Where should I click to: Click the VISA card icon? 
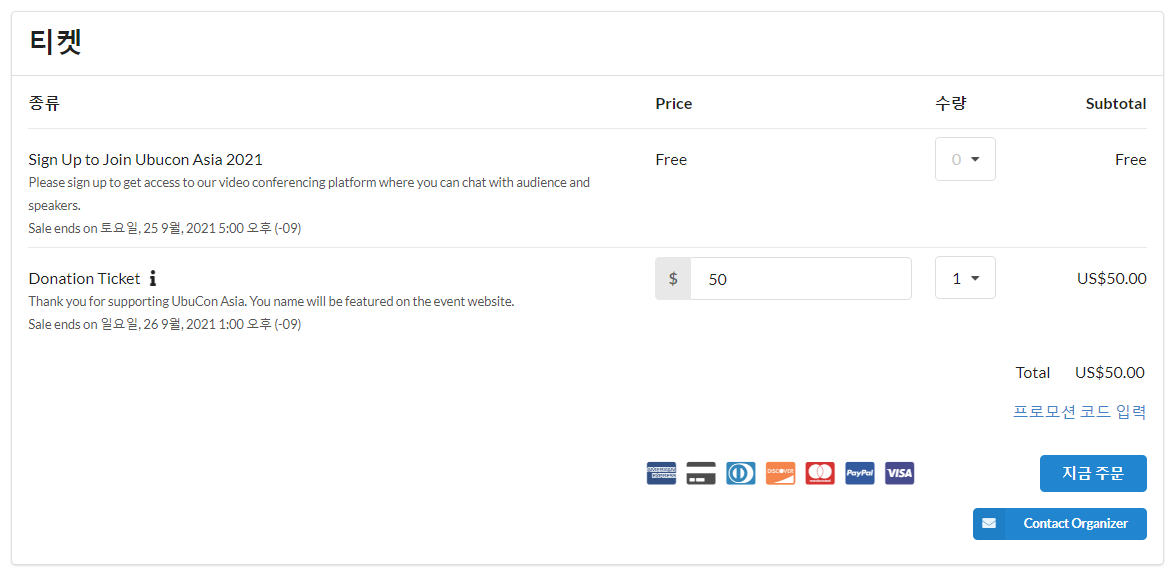(x=899, y=473)
